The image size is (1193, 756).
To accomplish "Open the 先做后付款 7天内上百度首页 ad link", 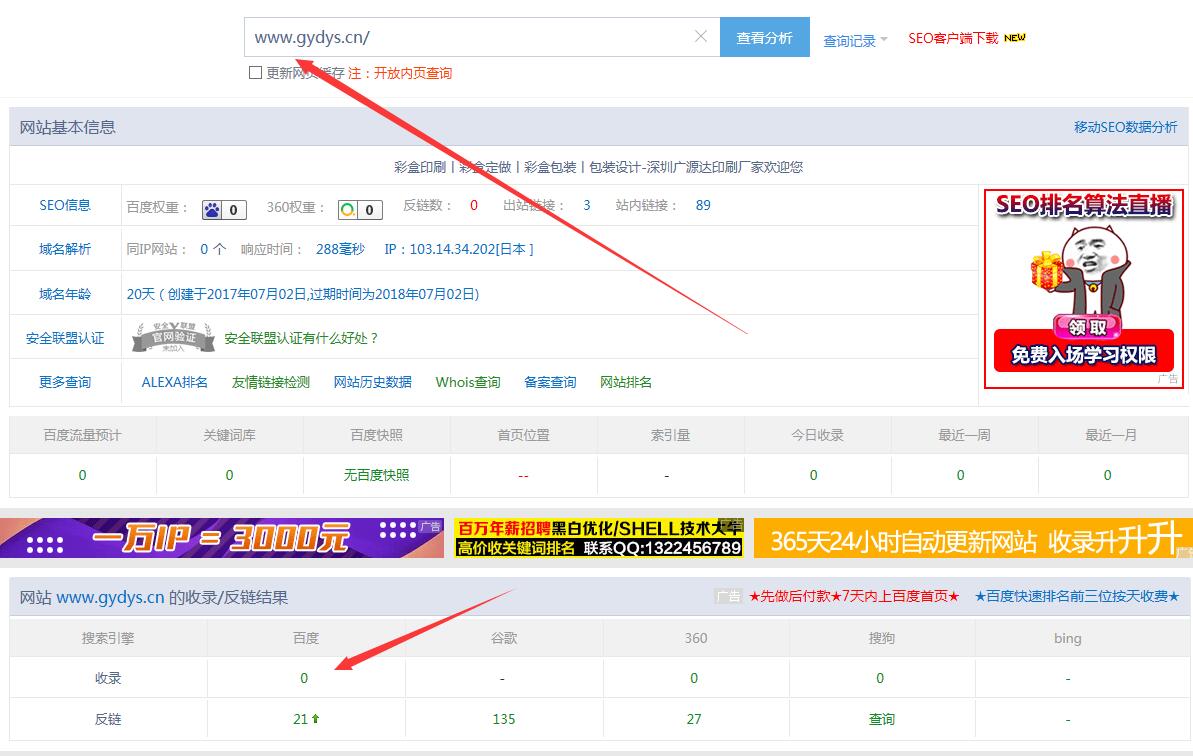I will point(854,596).
